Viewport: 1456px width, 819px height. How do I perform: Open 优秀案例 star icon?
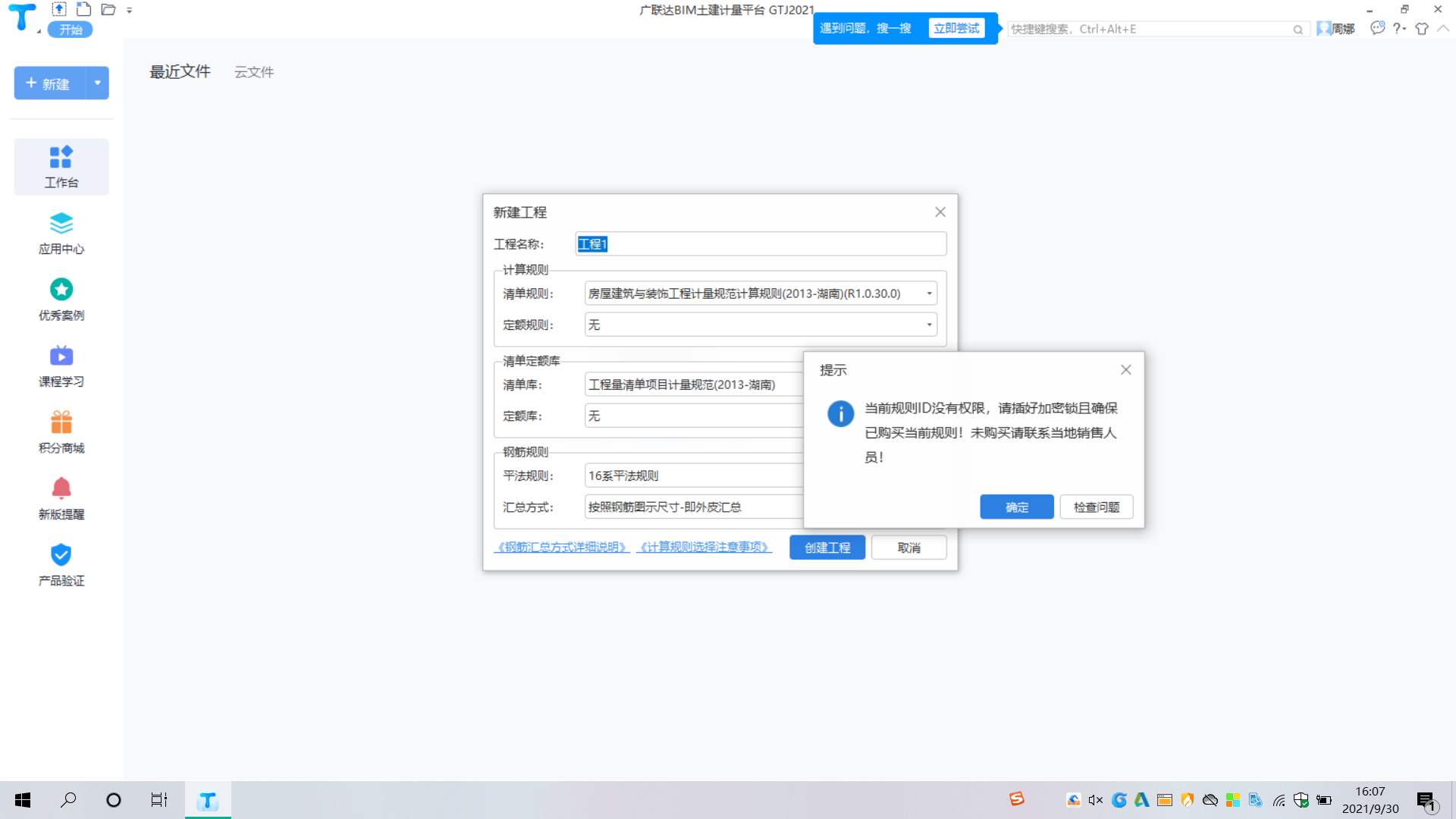61,300
